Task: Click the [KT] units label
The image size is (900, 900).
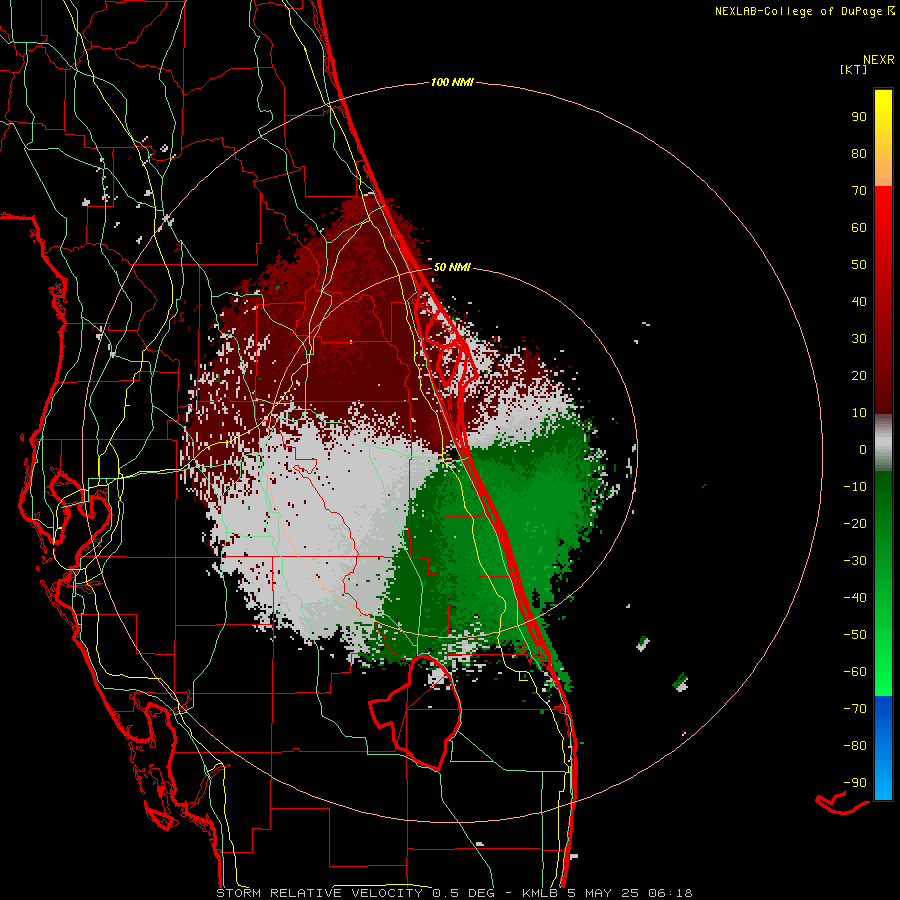Action: [854, 69]
